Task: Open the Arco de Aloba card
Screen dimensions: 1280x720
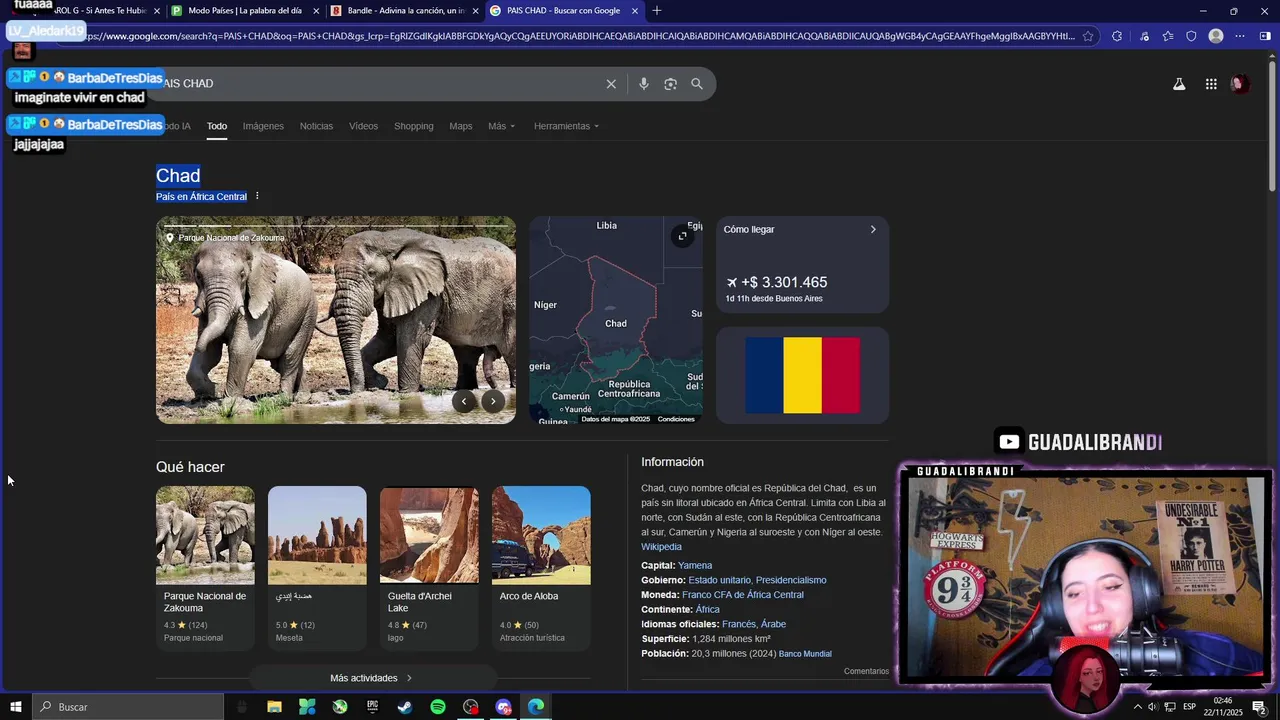Action: [x=541, y=568]
